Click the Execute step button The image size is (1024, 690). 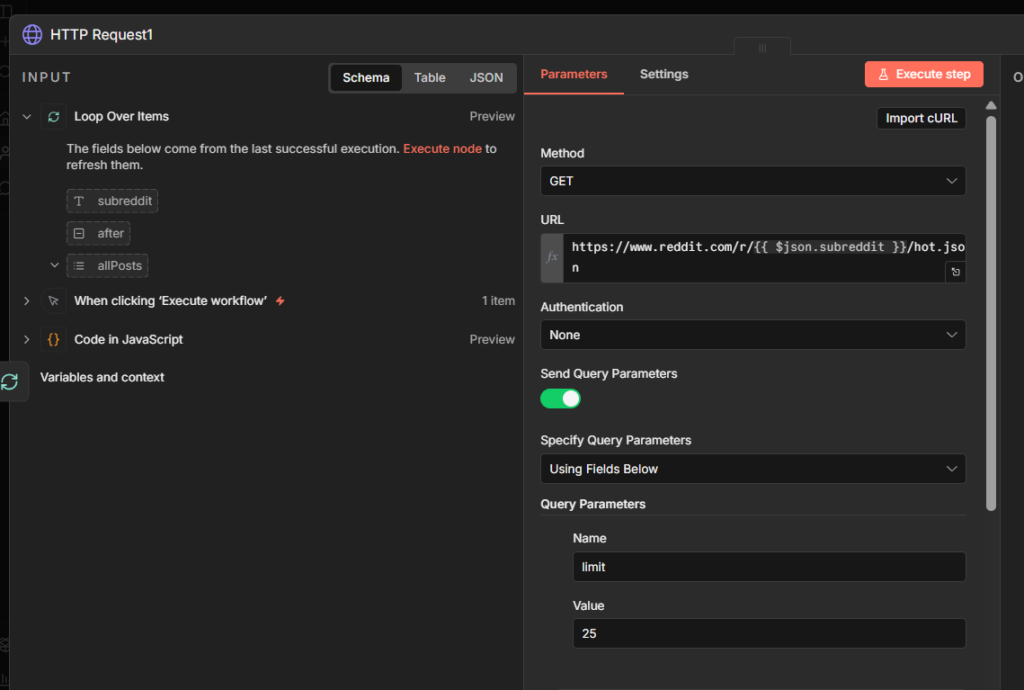point(923,74)
